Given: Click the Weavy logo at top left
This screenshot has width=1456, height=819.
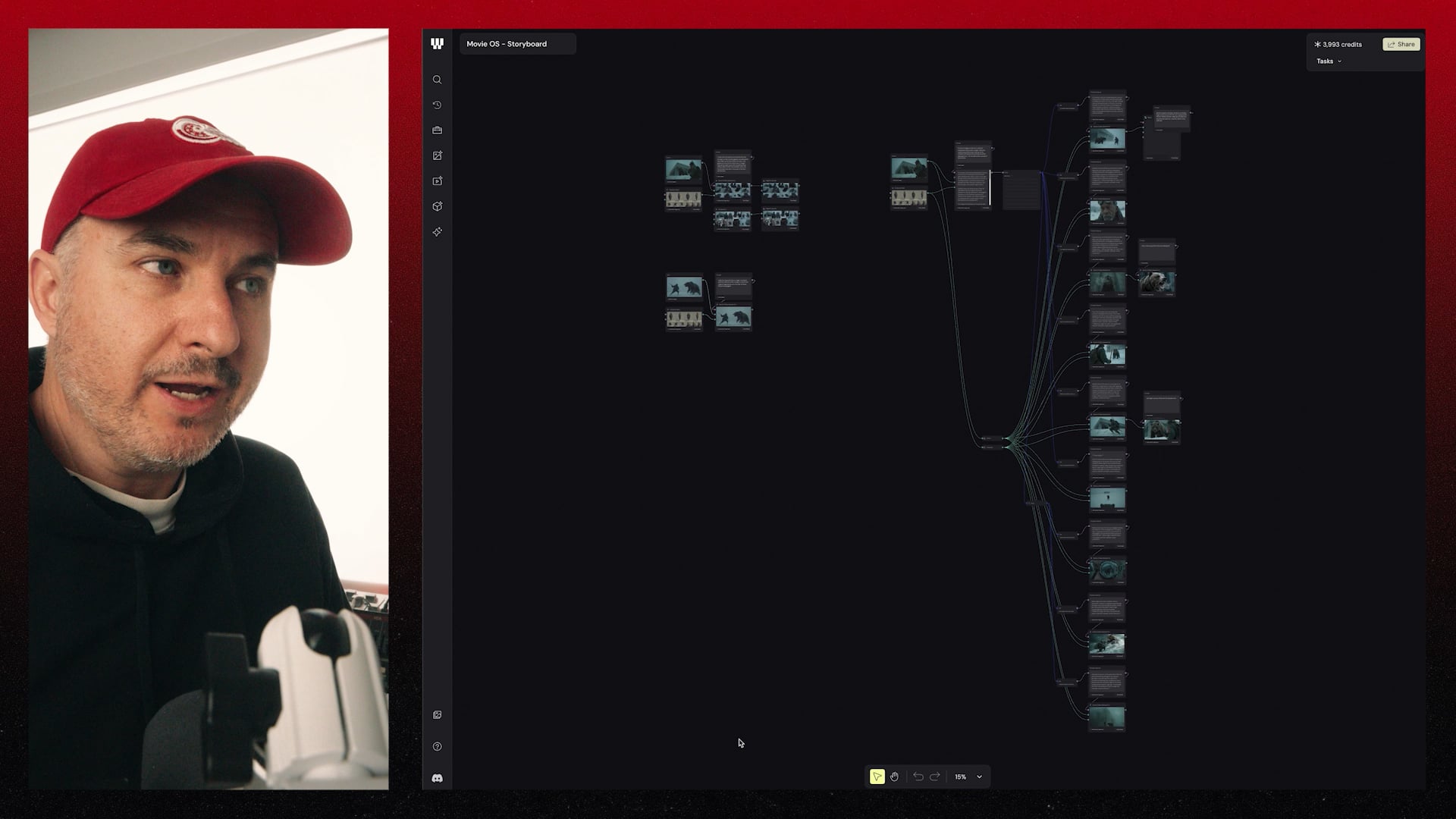Looking at the screenshot, I should [438, 43].
